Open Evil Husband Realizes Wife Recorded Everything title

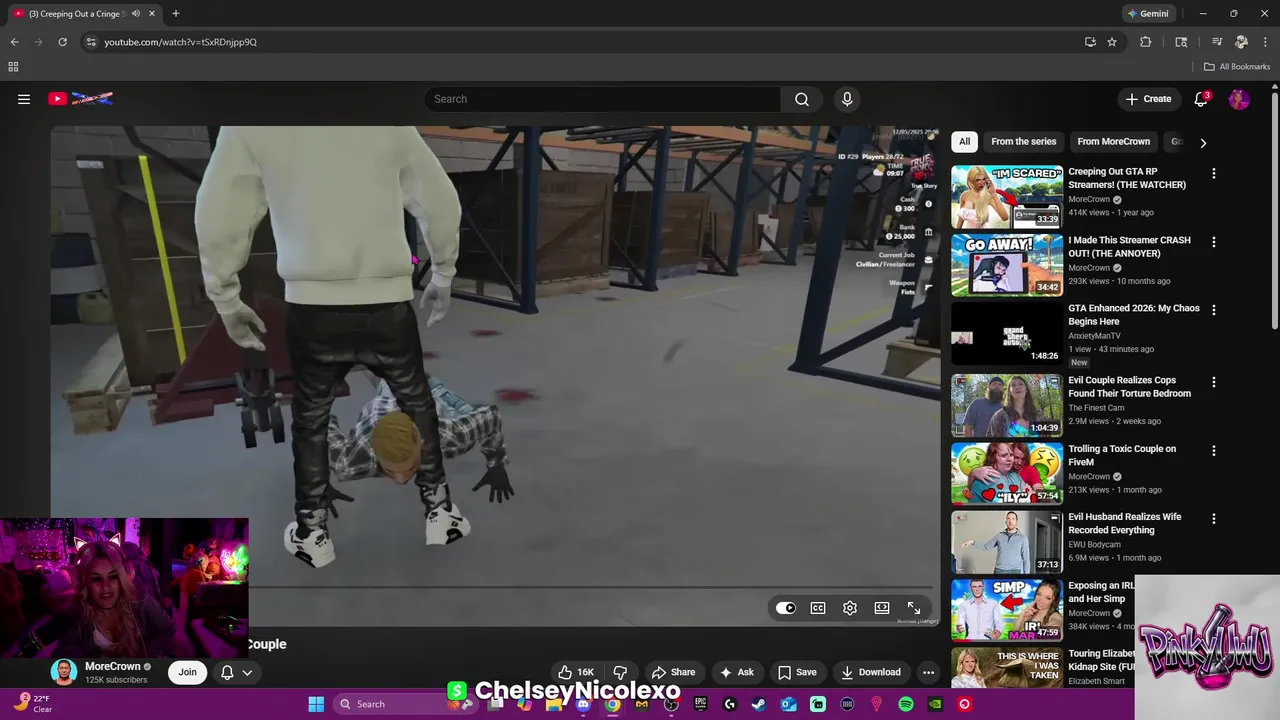(x=1125, y=523)
